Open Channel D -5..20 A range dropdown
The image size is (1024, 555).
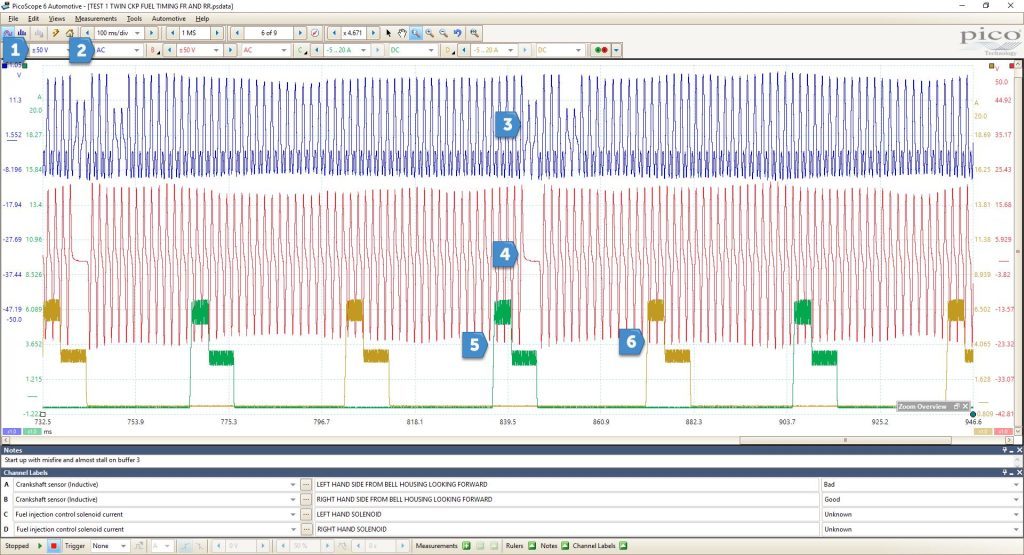pyautogui.click(x=510, y=50)
